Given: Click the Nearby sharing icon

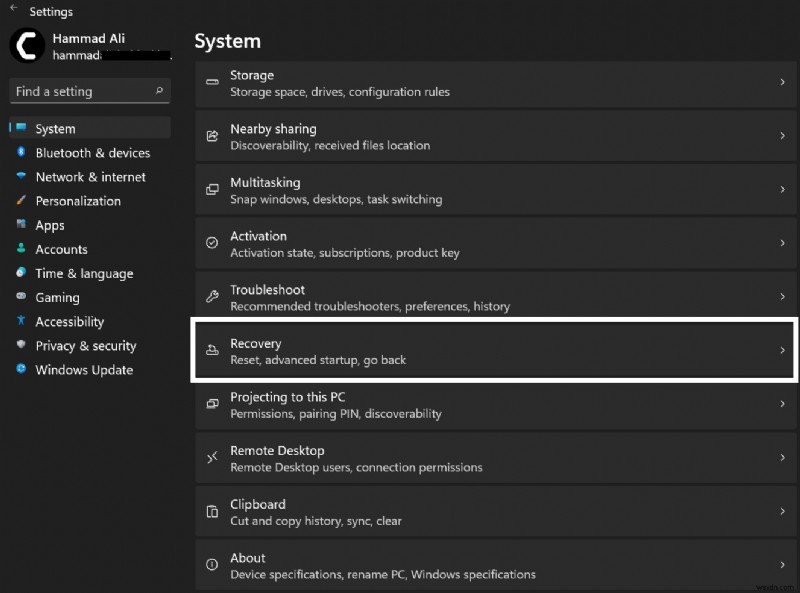Looking at the screenshot, I should point(212,137).
